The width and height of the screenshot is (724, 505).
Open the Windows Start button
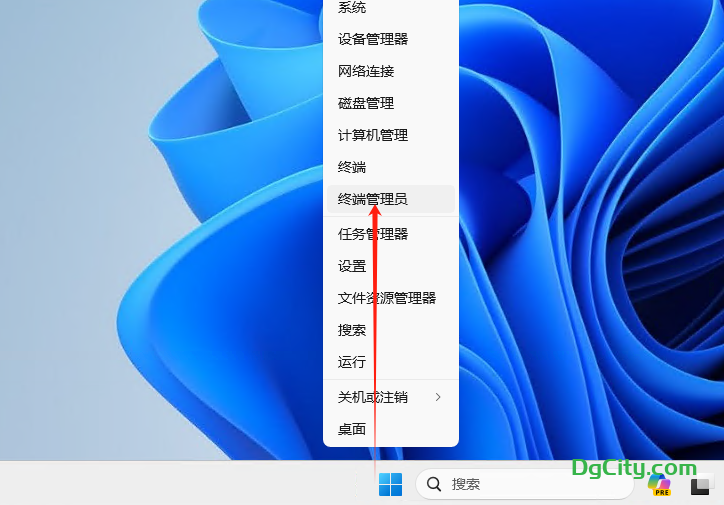(390, 484)
